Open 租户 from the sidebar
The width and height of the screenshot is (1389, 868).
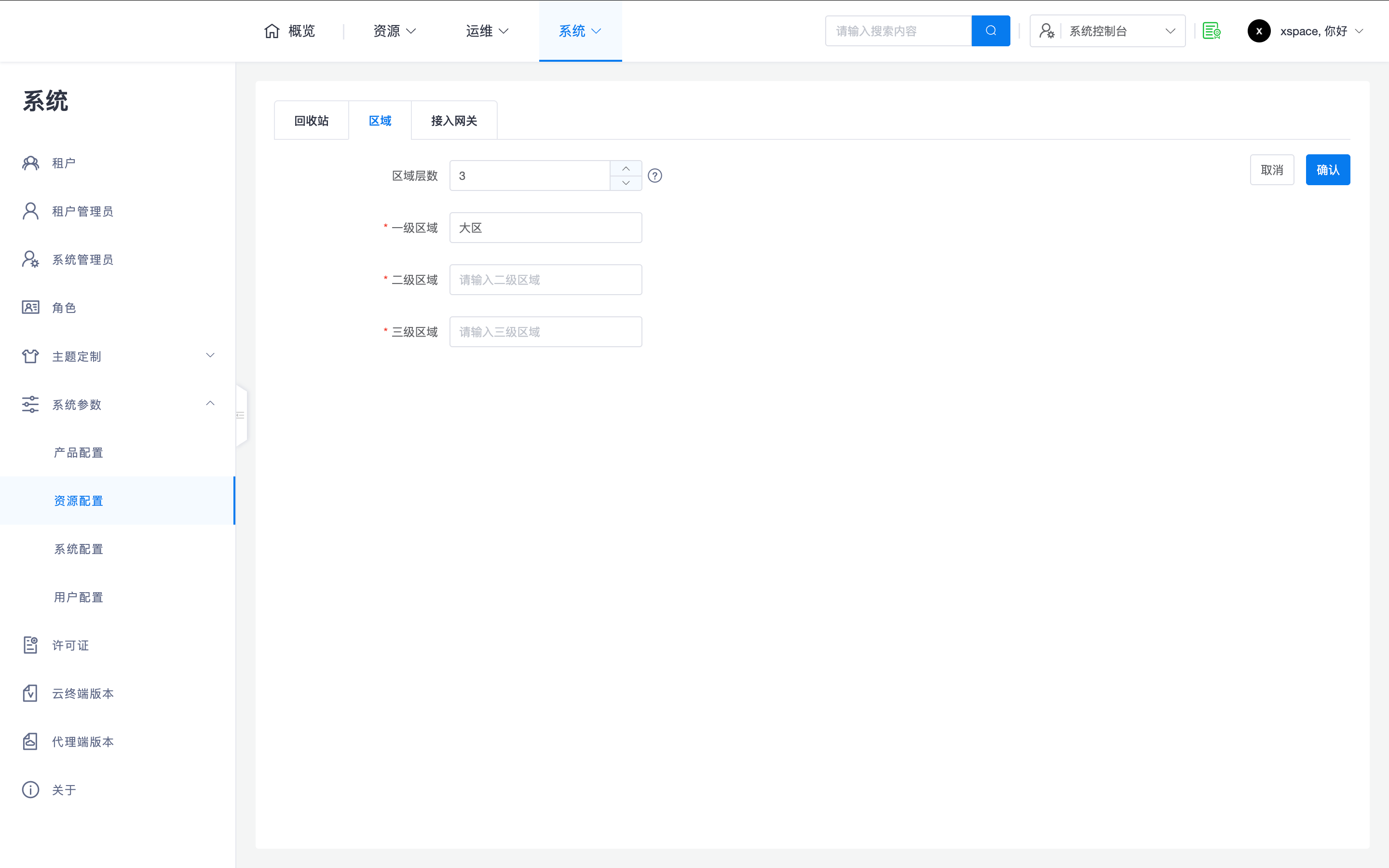pyautogui.click(x=63, y=163)
